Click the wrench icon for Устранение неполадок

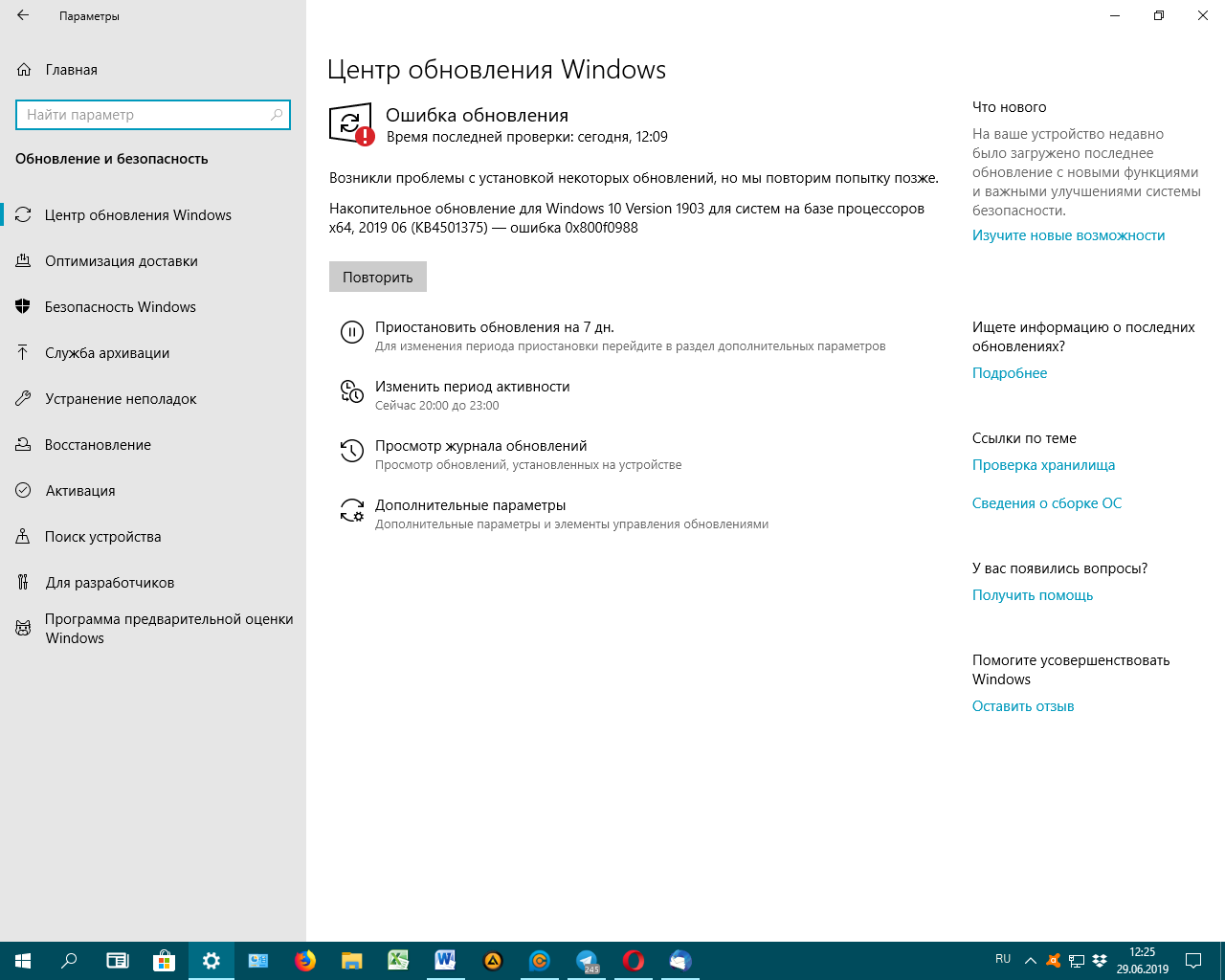click(23, 399)
